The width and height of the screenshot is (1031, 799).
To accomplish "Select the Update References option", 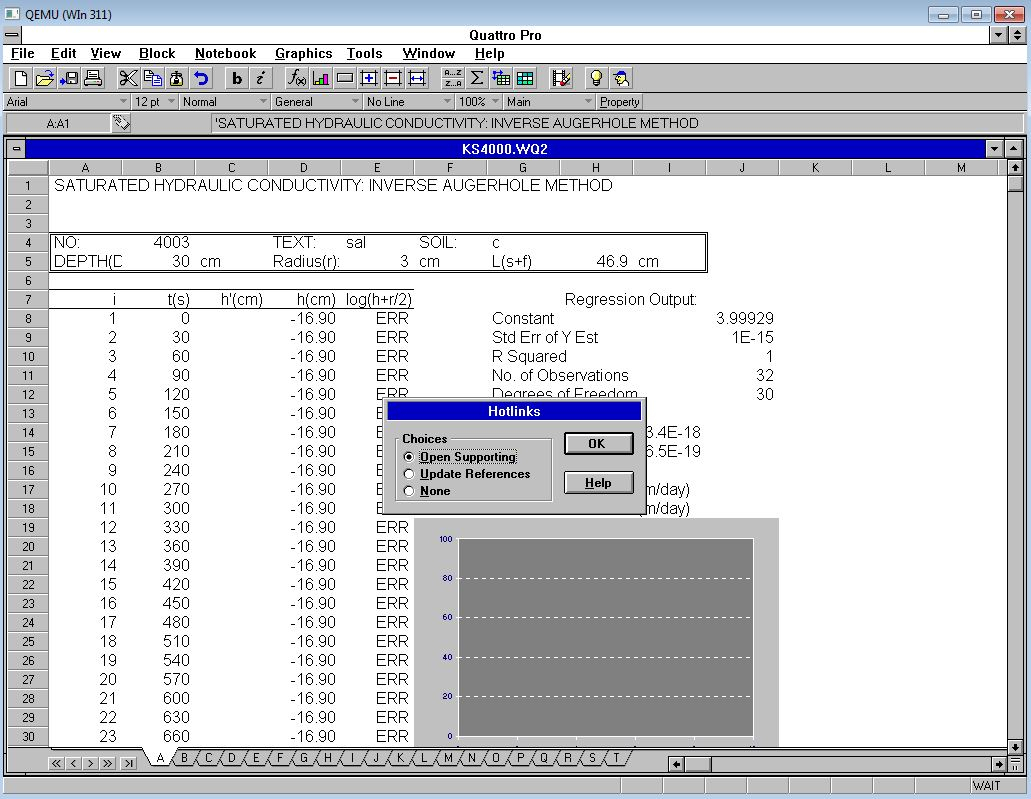I will click(x=408, y=474).
